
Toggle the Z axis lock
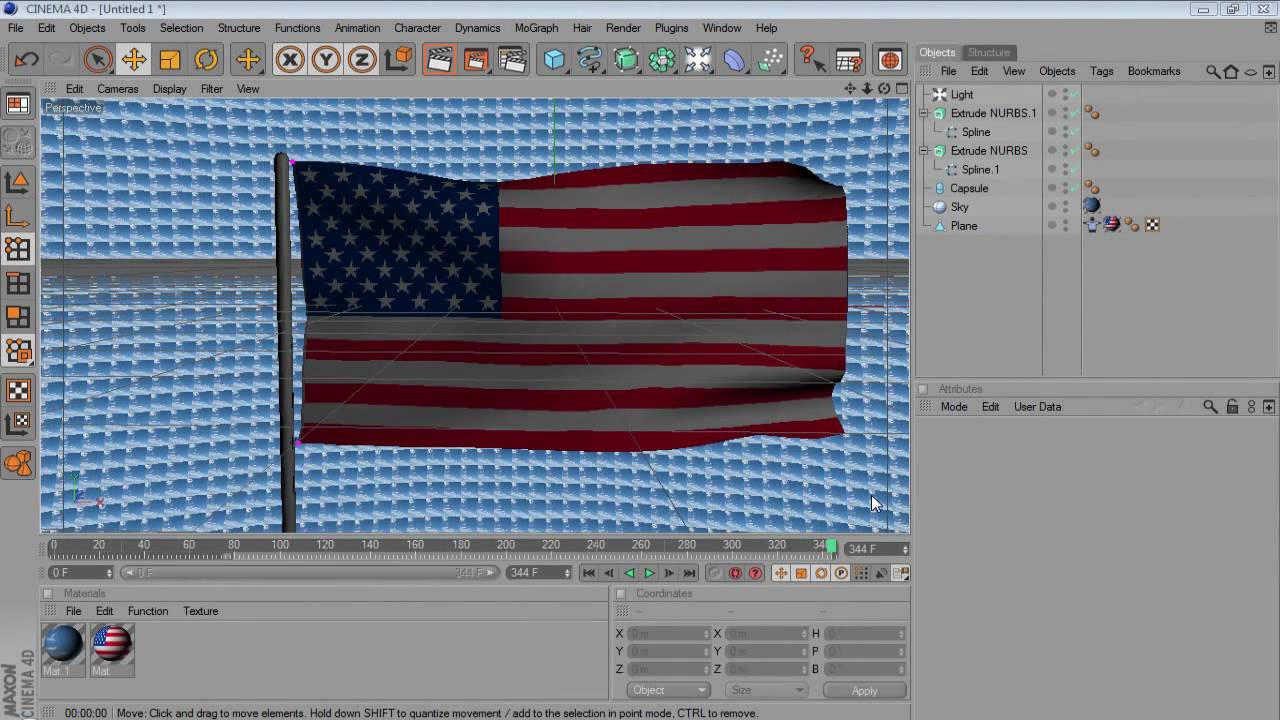coord(362,60)
